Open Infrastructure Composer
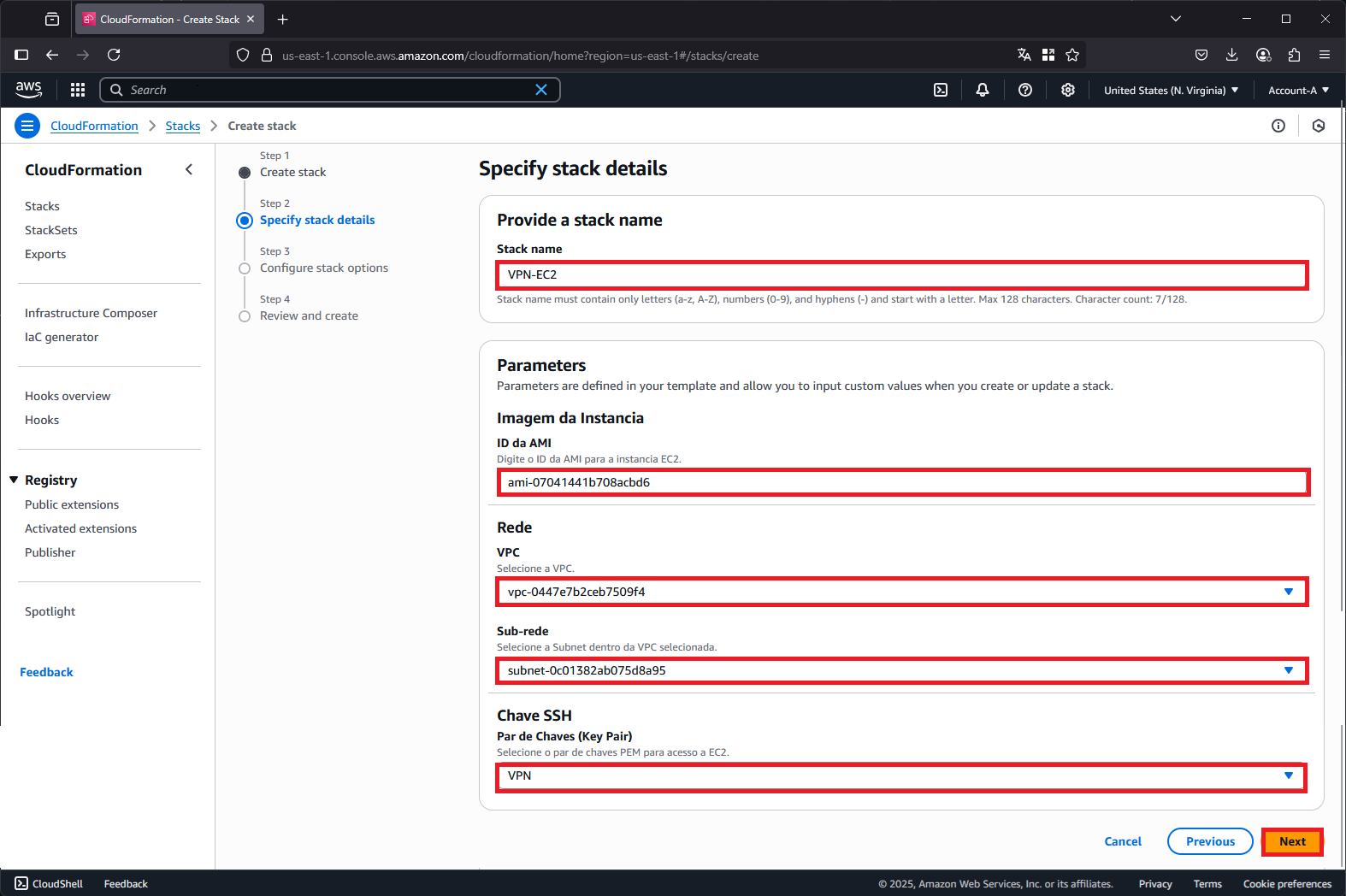The width and height of the screenshot is (1346, 896). tap(91, 313)
